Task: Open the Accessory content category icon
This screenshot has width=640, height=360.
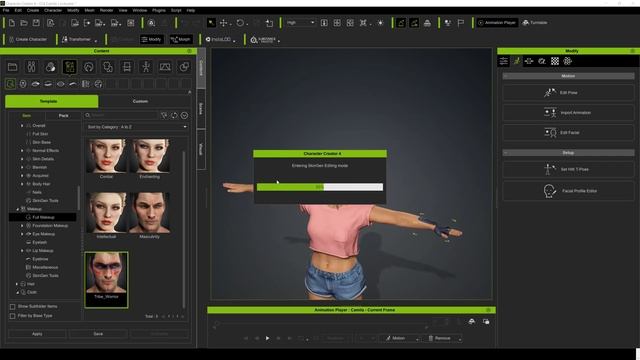Action: click(x=127, y=67)
